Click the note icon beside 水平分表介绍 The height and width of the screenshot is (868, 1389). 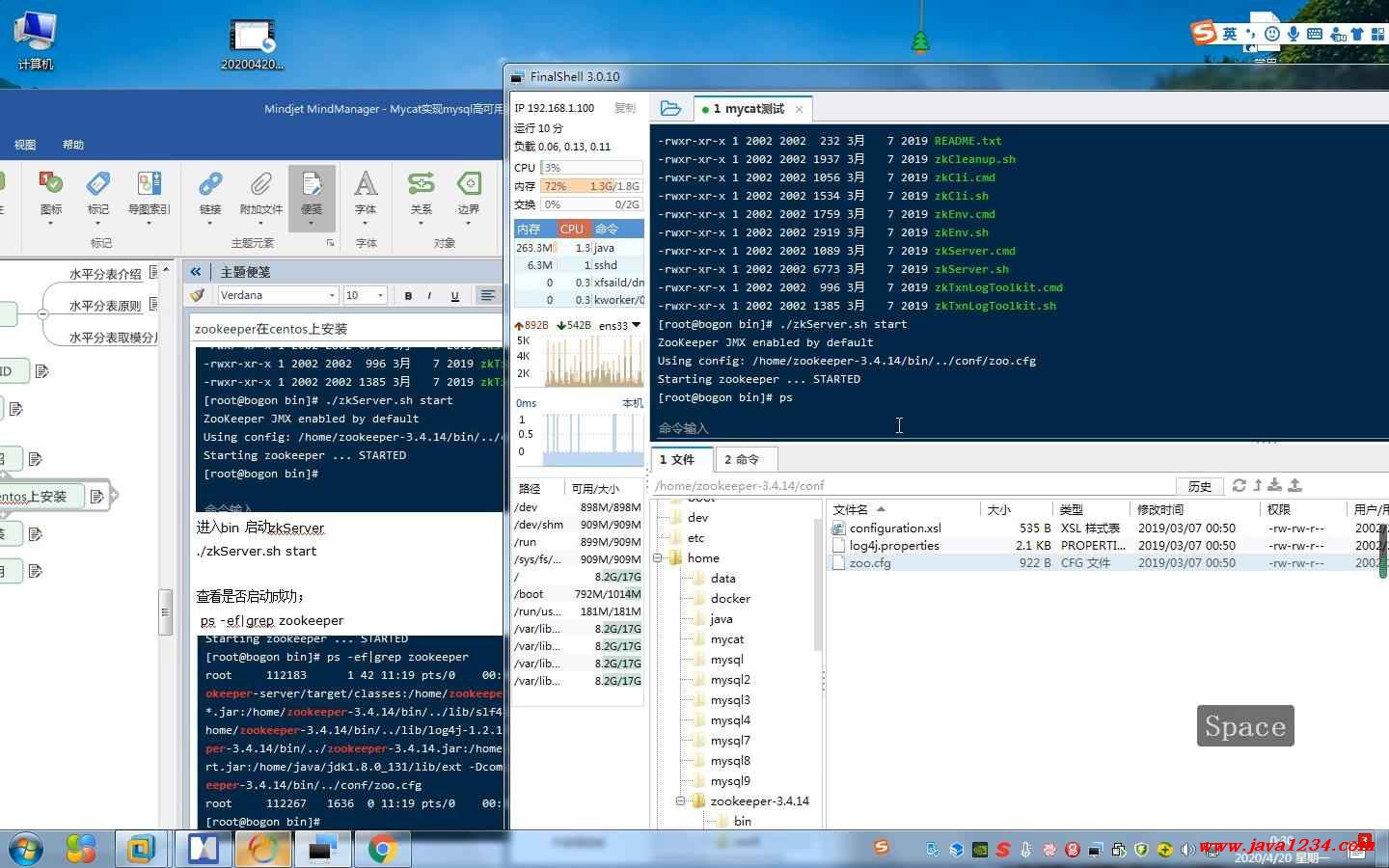point(153,273)
